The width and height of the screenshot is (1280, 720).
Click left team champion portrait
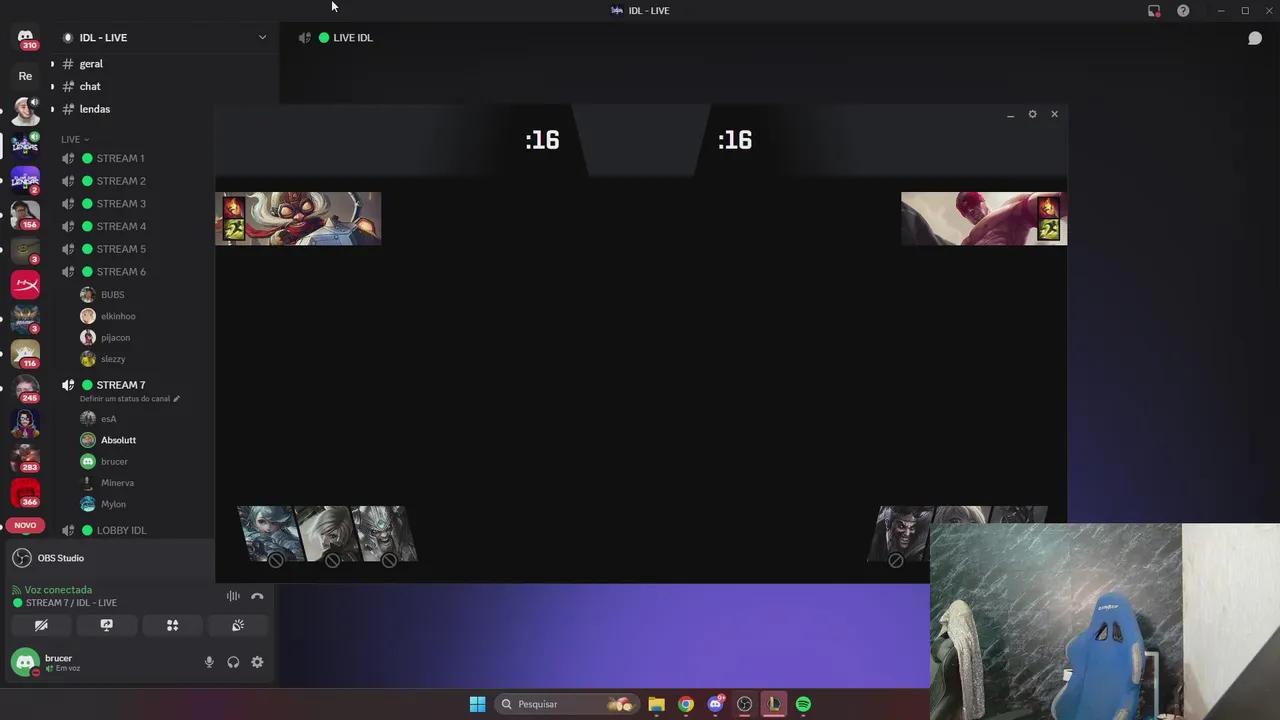[x=298, y=218]
